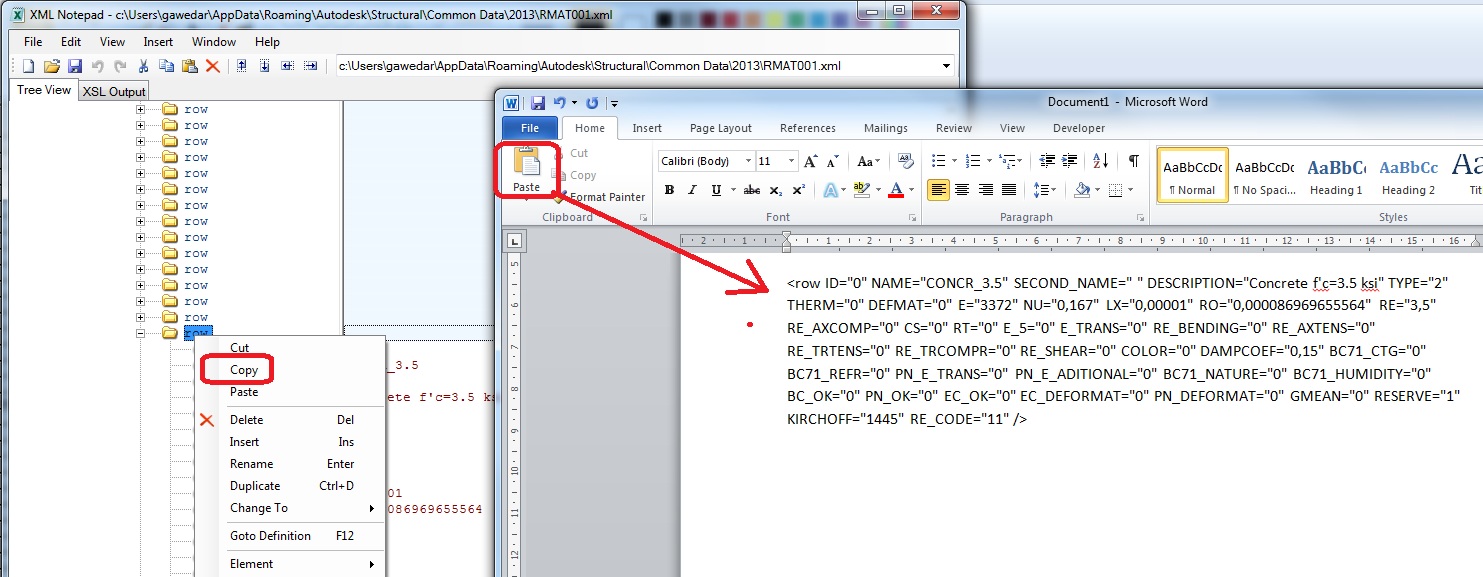
Task: Click Copy icon in XML Notepad toolbar
Action: 166,66
